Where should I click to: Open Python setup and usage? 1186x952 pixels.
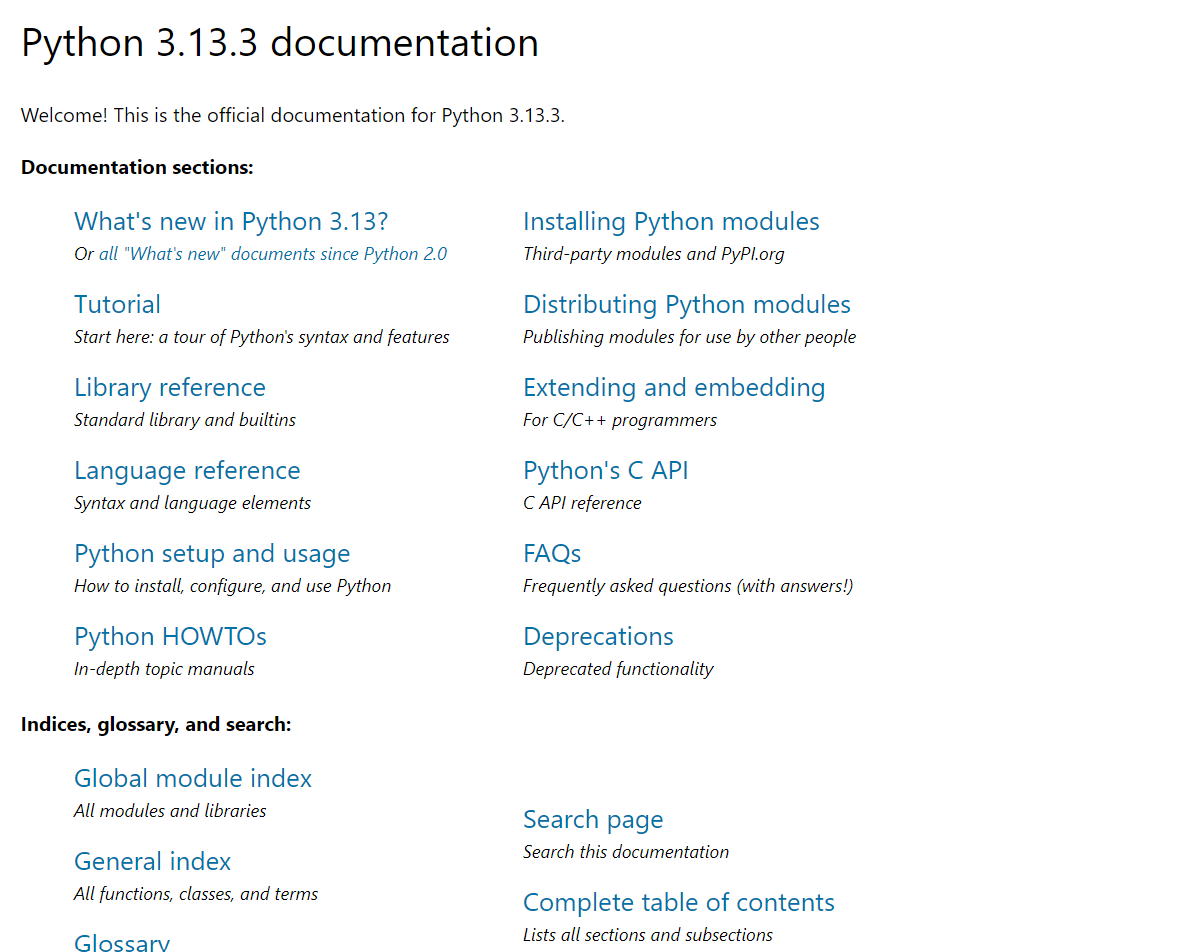[212, 554]
